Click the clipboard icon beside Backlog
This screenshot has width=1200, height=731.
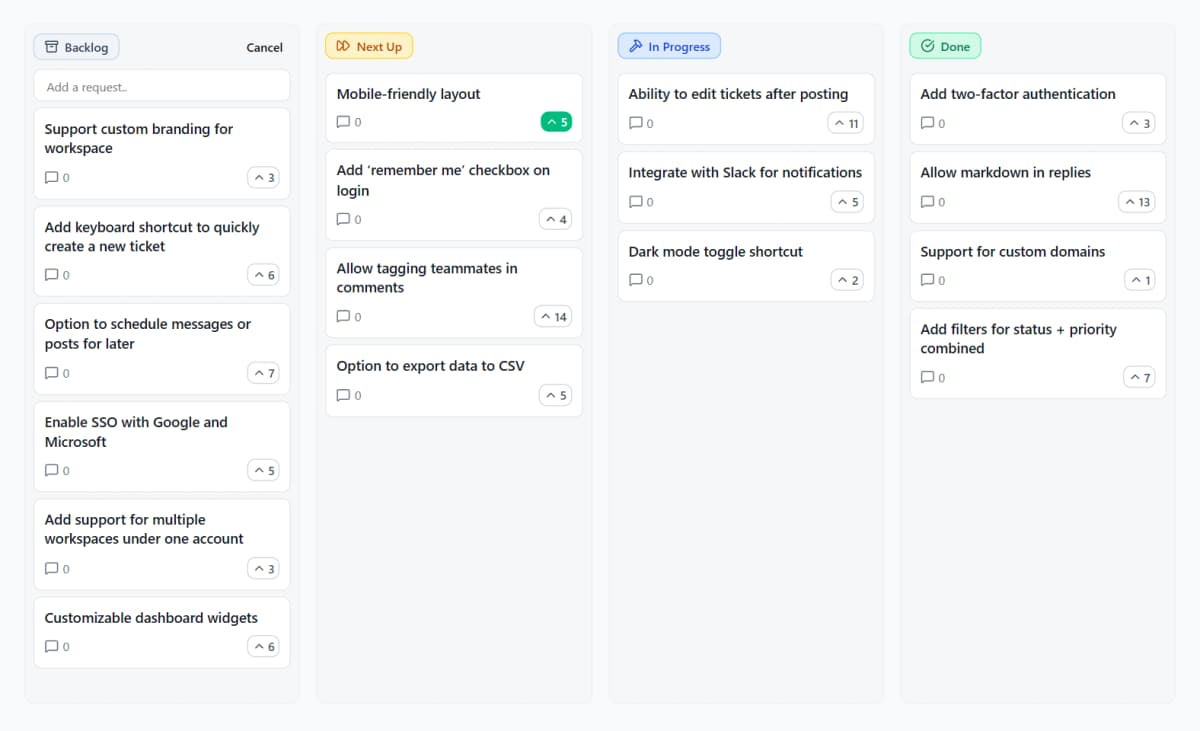pyautogui.click(x=51, y=46)
